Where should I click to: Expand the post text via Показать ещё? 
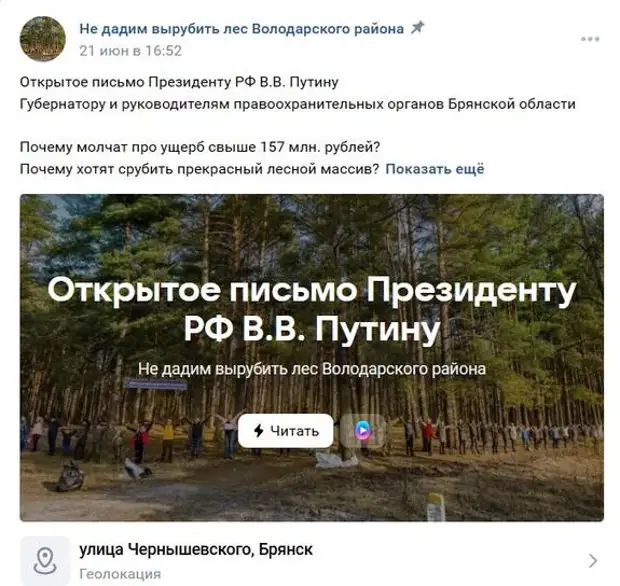[x=435, y=169]
